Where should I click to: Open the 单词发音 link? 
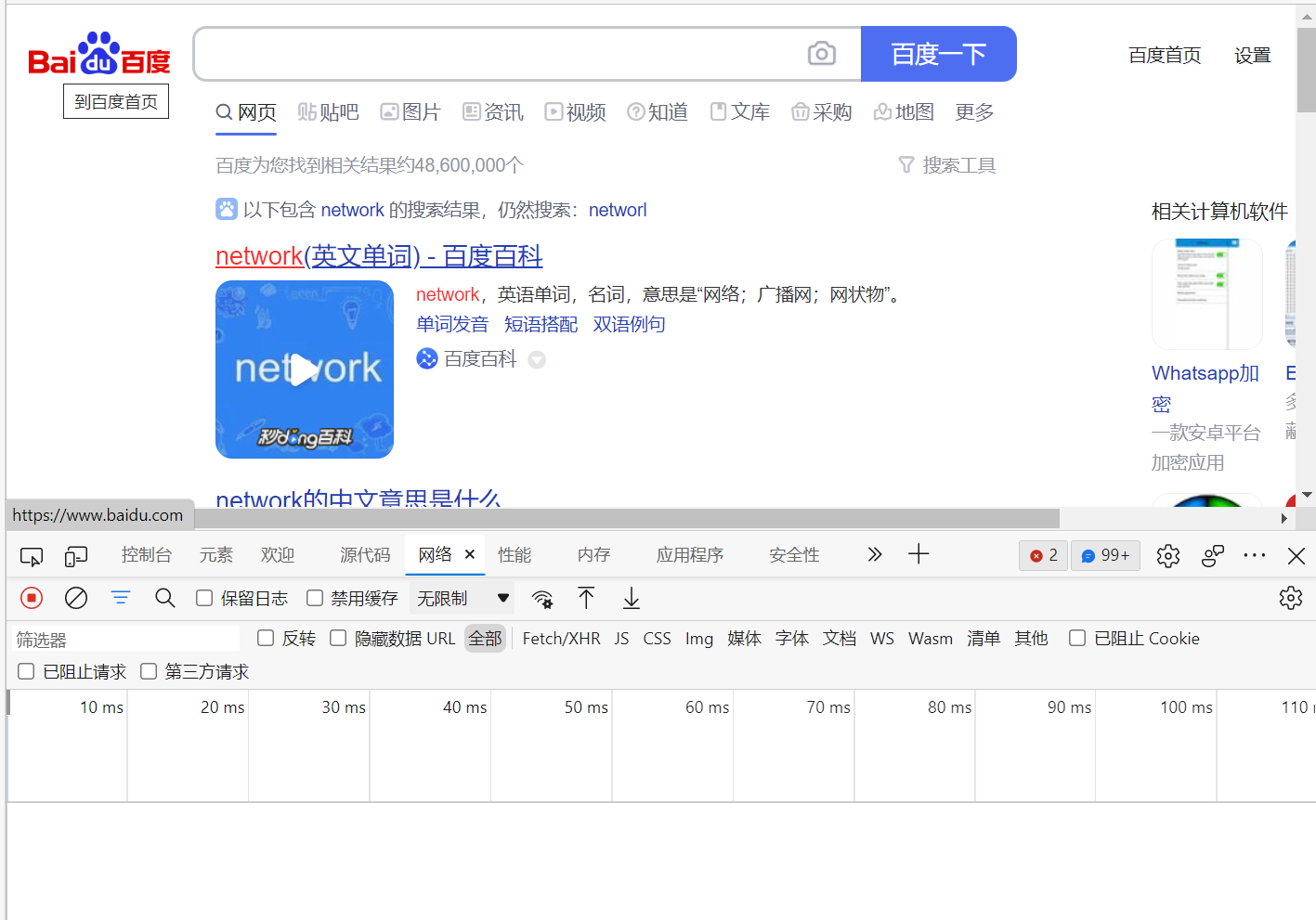coord(452,324)
